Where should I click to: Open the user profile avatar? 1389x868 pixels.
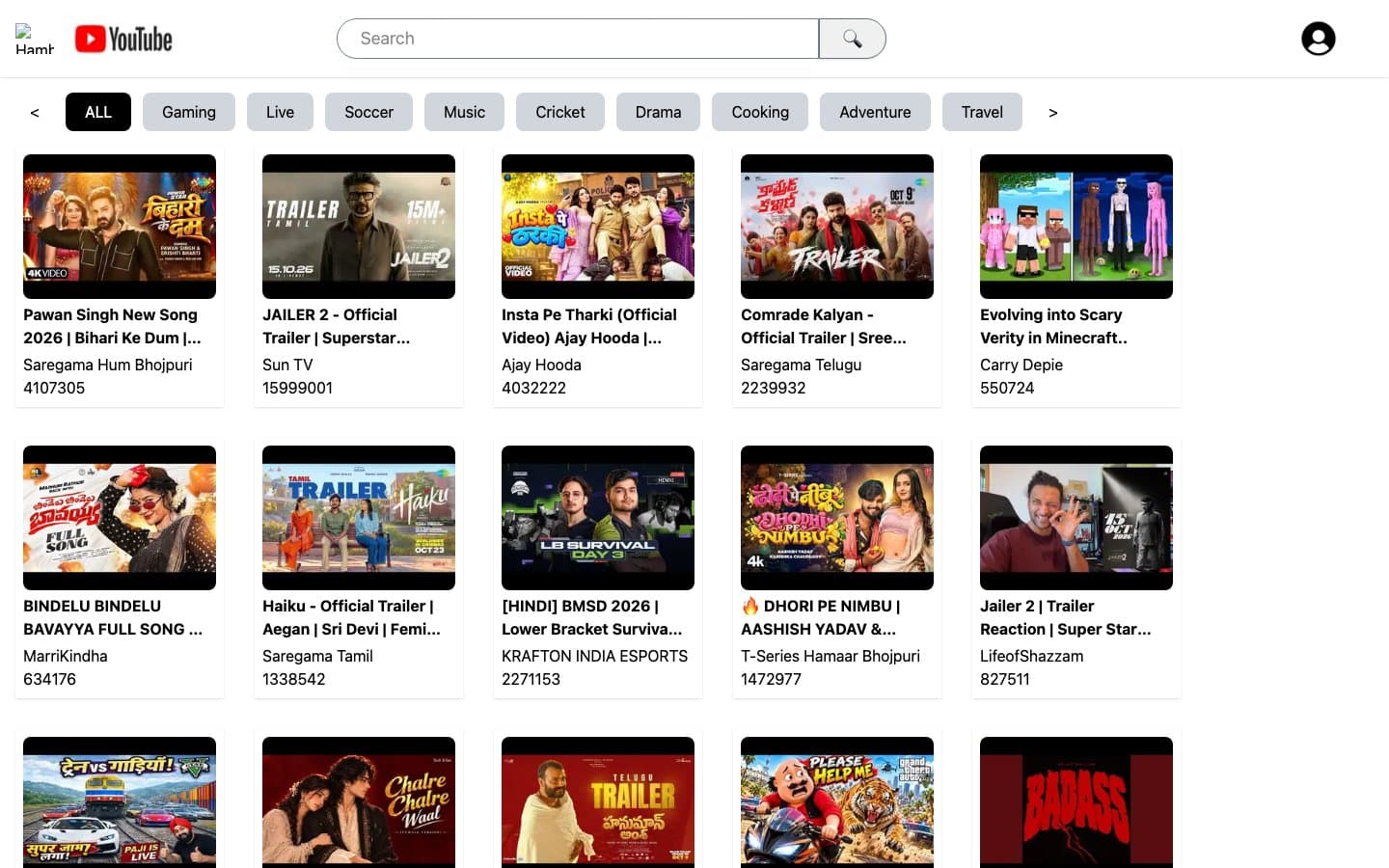coord(1318,39)
